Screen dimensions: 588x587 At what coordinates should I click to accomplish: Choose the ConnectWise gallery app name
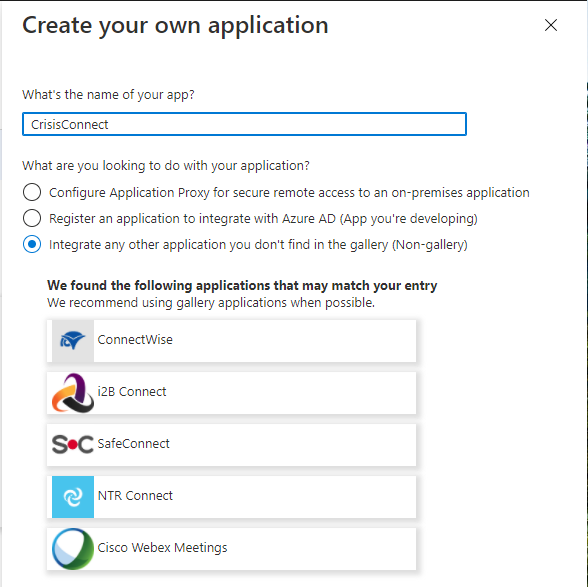pos(135,339)
